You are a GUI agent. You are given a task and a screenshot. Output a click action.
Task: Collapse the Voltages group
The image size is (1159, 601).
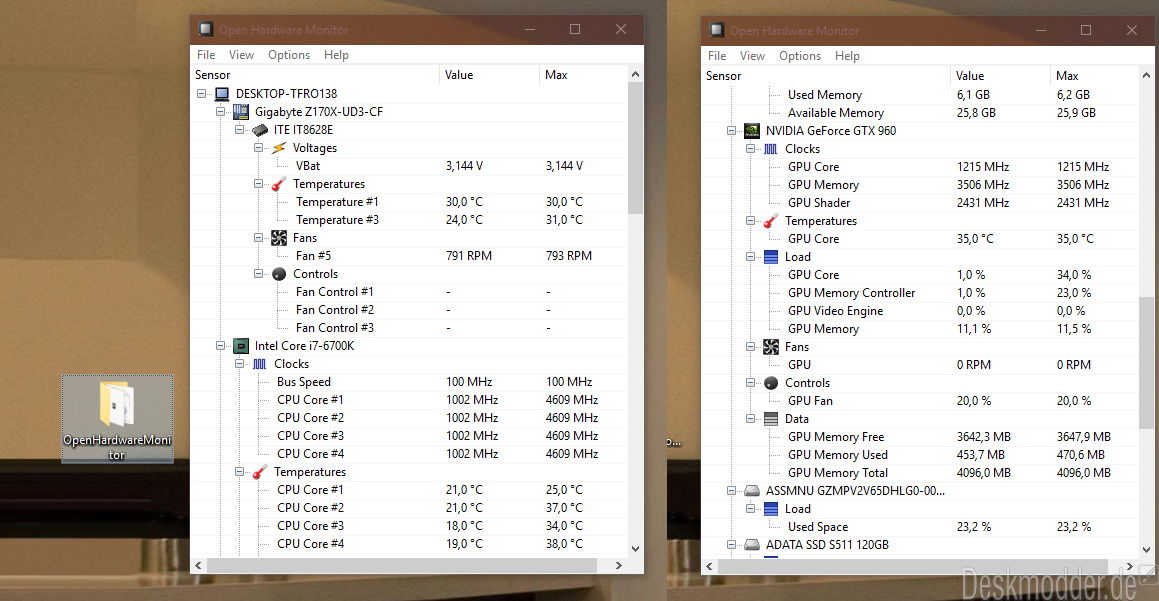click(x=259, y=148)
